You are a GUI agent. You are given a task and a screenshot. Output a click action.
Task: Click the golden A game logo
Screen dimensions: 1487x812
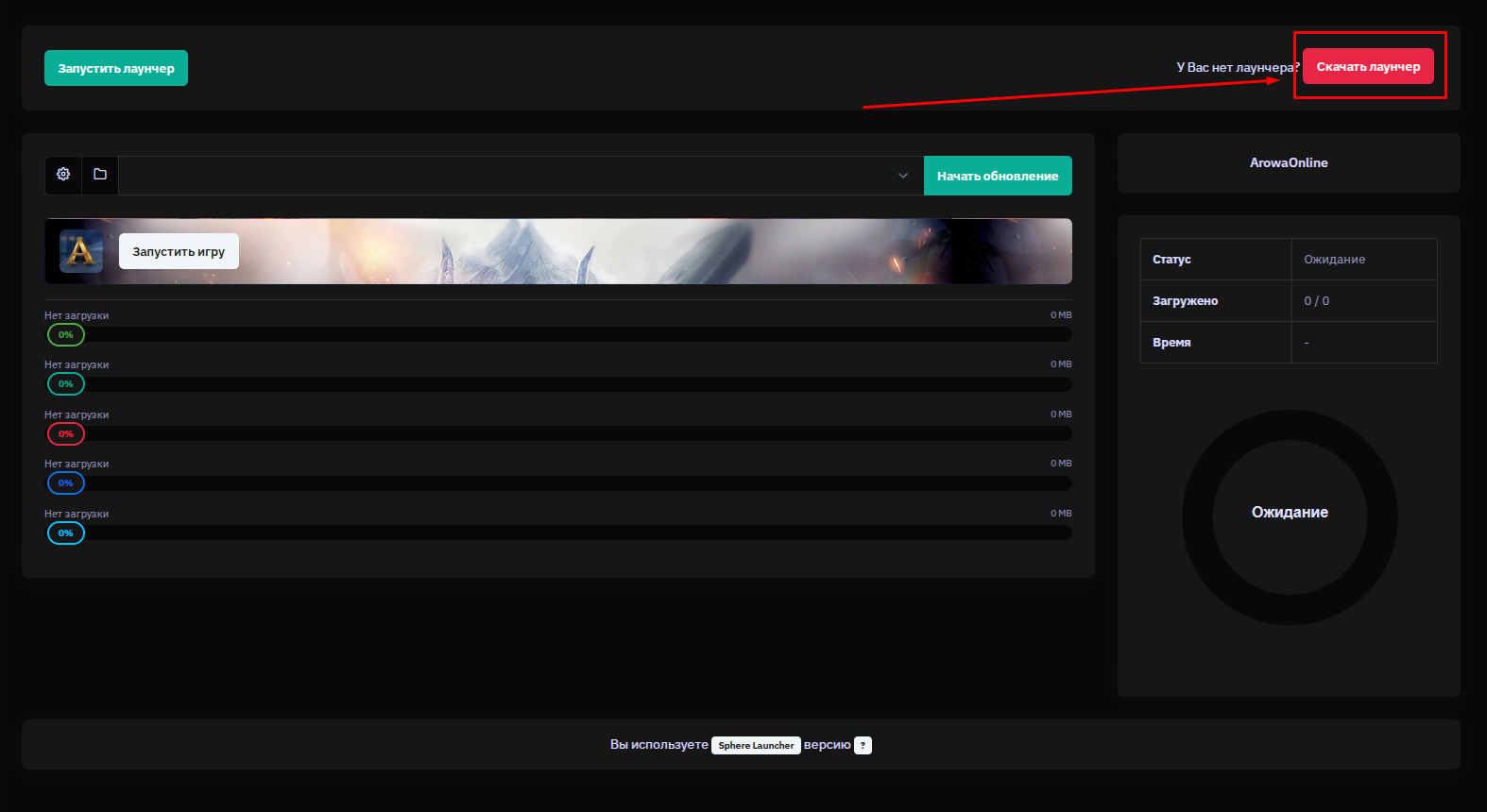point(81,251)
